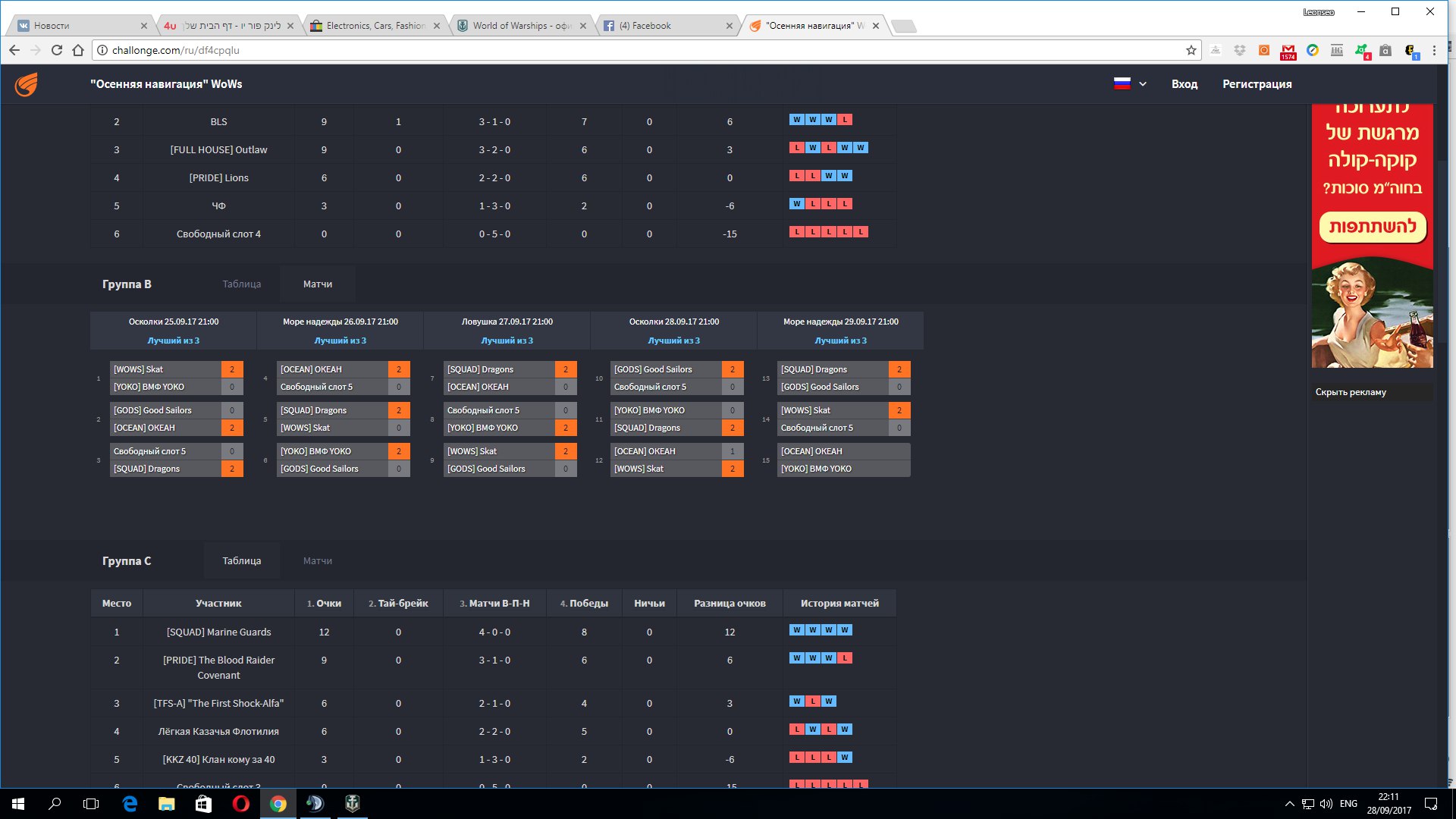The image size is (1456, 819).
Task: Open match 15 OKEAH vs ВМФ YOKO
Action: pos(843,460)
